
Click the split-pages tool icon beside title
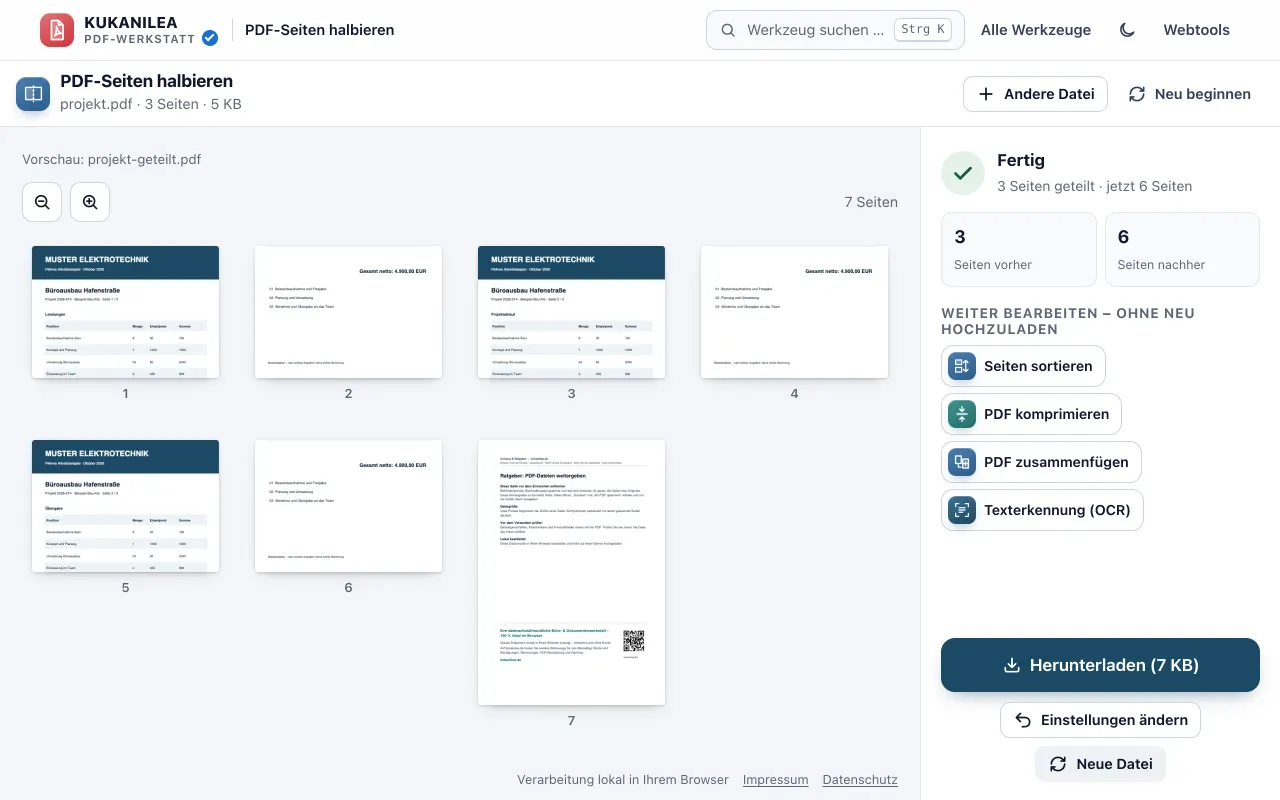(33, 94)
